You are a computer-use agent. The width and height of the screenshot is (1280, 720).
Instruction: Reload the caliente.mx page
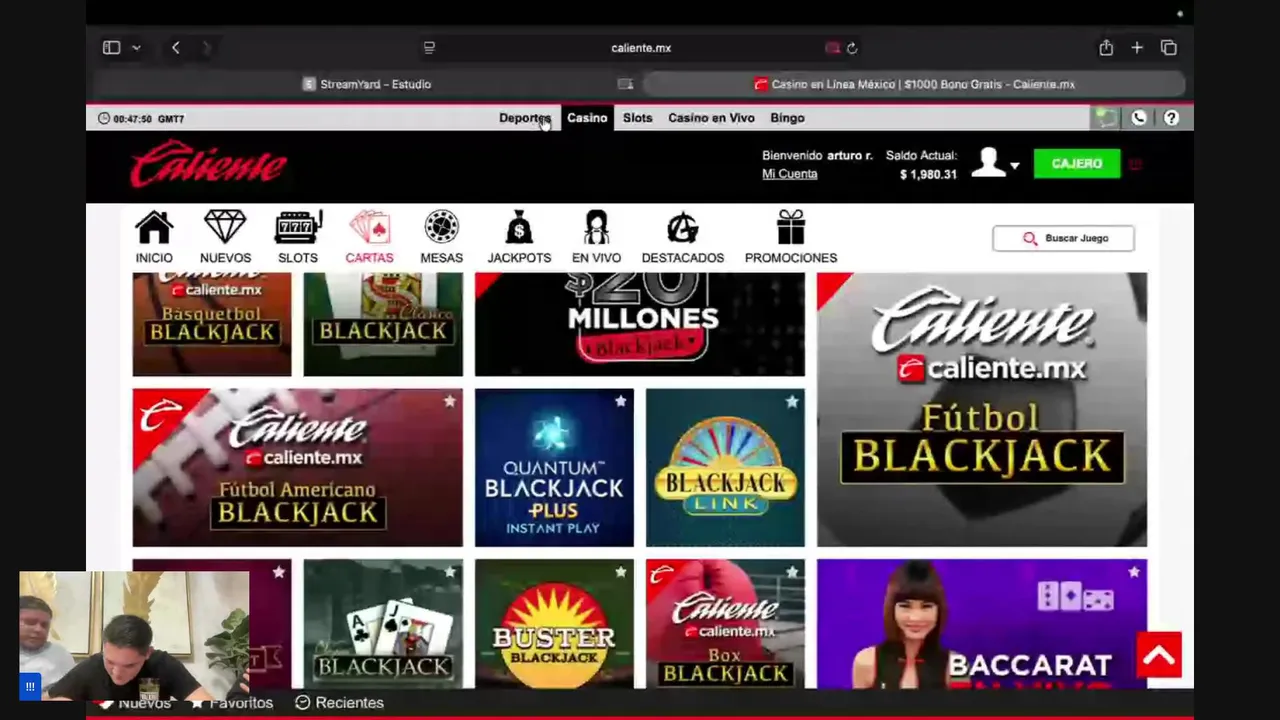[852, 48]
